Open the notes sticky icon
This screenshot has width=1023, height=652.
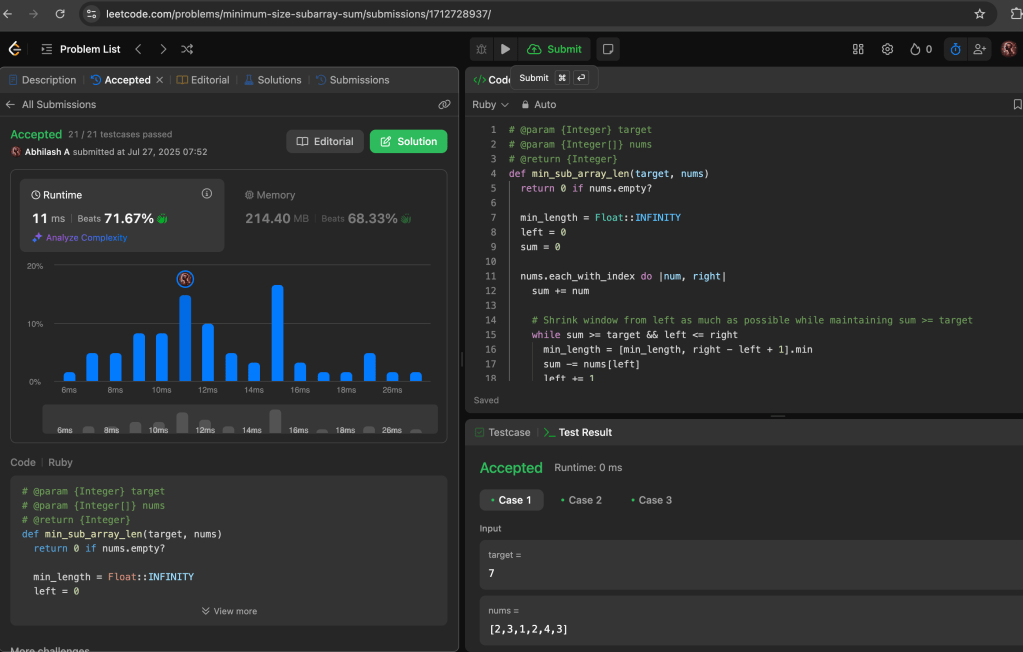[x=607, y=49]
